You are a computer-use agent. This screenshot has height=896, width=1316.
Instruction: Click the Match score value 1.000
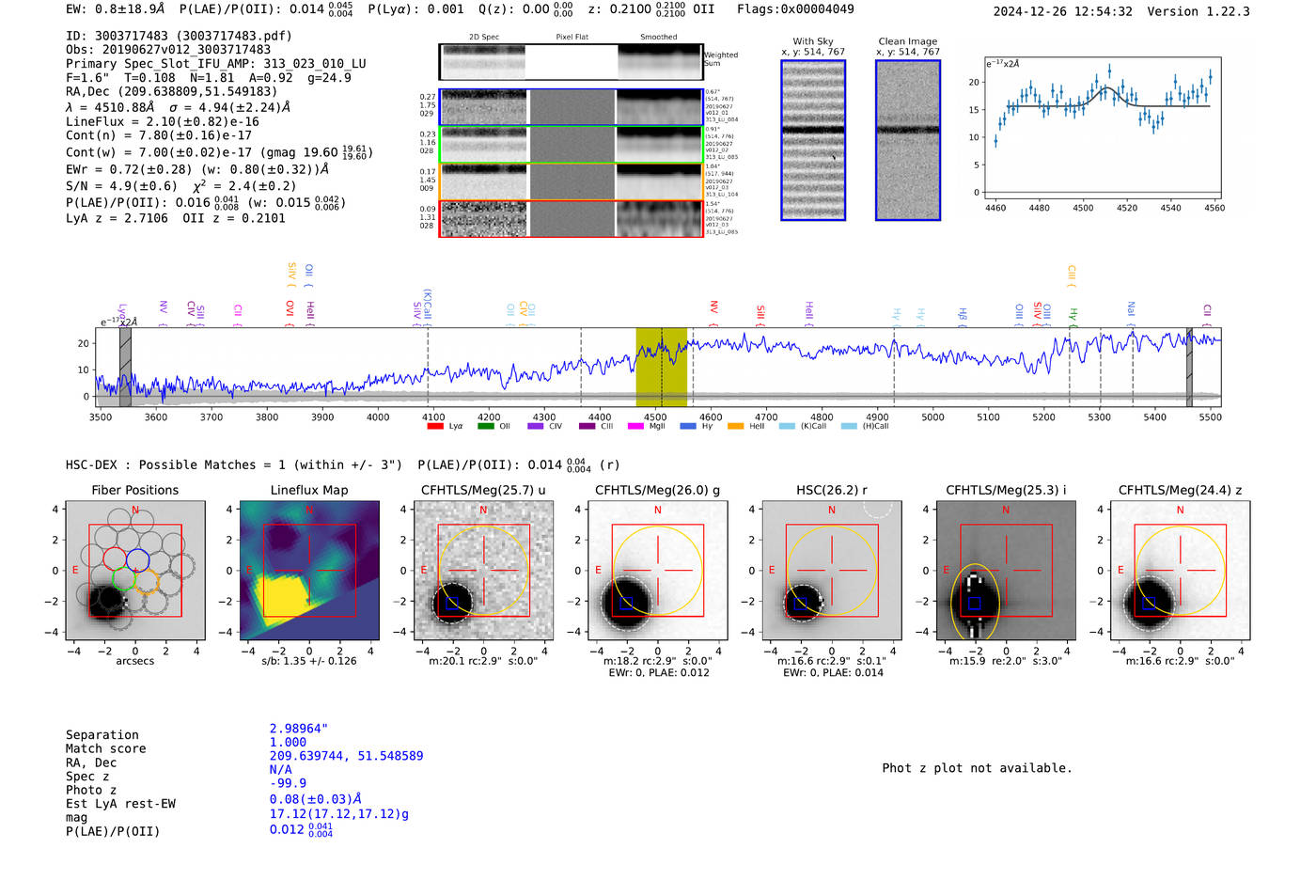pyautogui.click(x=288, y=742)
